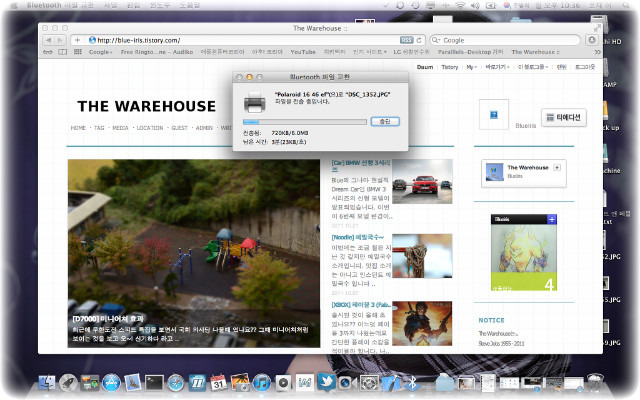The height and width of the screenshot is (400, 640).
Task: Click the volume icon in menu bar
Action: (475, 5)
